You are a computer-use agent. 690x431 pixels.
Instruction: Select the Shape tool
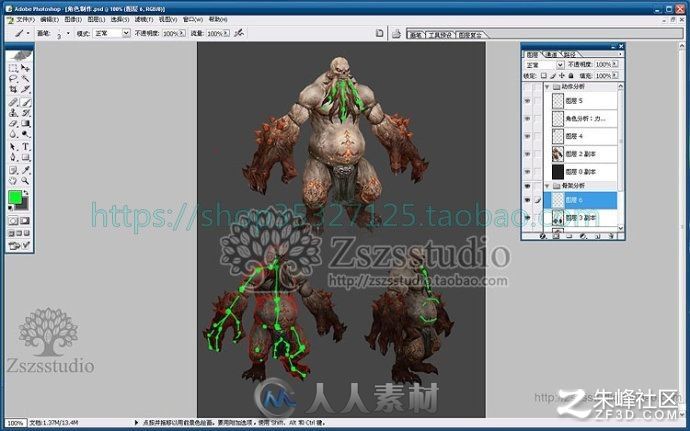(x=26, y=157)
